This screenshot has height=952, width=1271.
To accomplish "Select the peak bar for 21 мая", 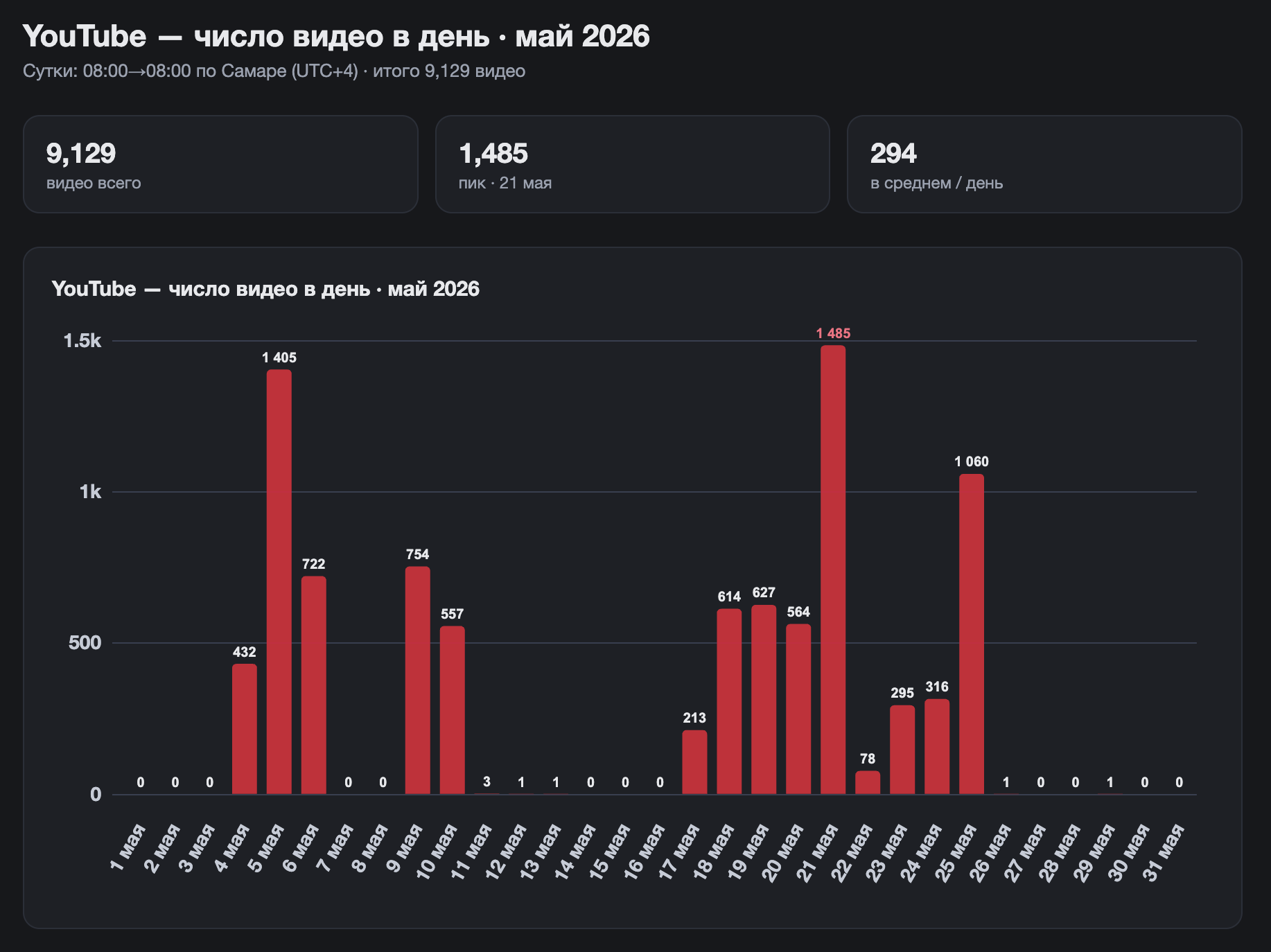I will pyautogui.click(x=833, y=570).
